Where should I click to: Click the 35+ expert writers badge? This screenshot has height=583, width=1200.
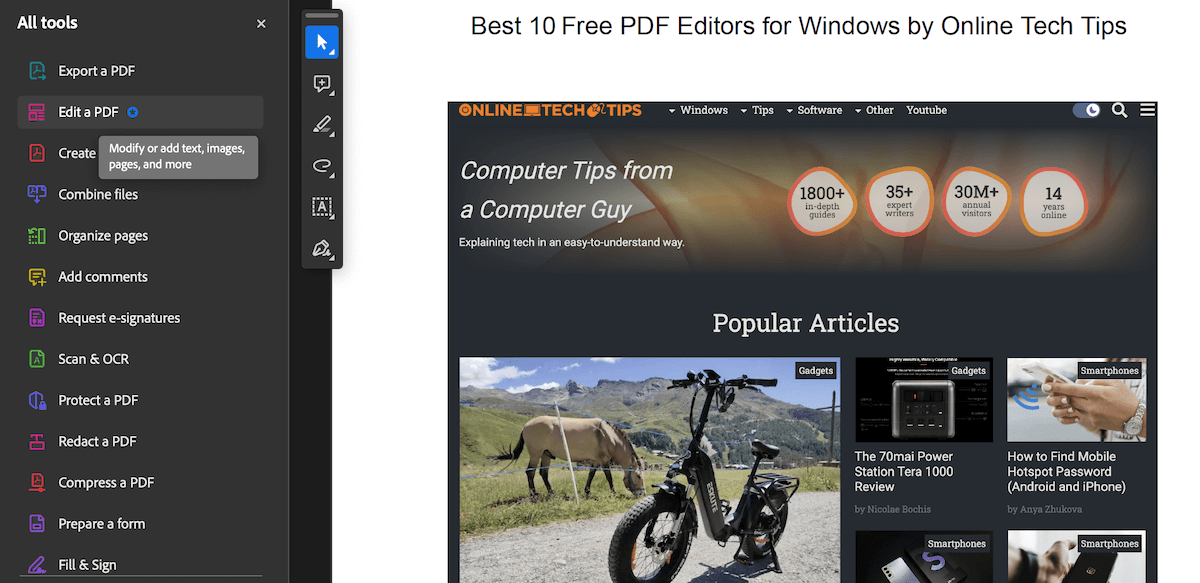tap(899, 201)
